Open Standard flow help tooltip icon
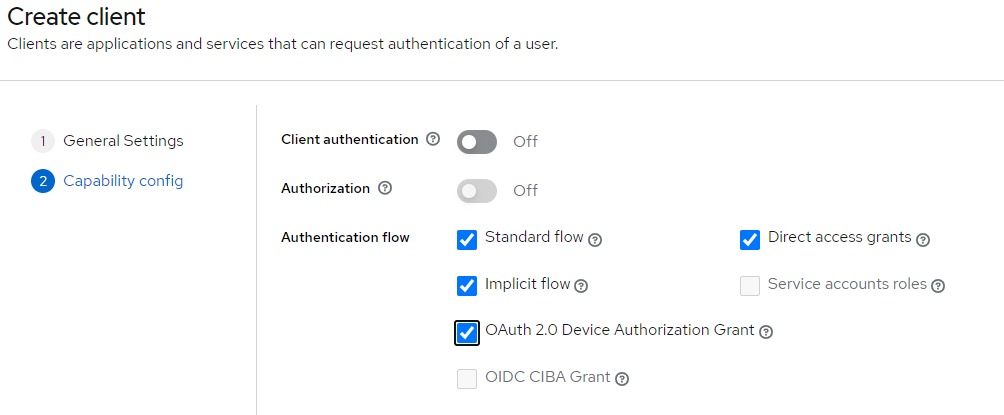Viewport: 1004px width, 415px height. click(595, 240)
